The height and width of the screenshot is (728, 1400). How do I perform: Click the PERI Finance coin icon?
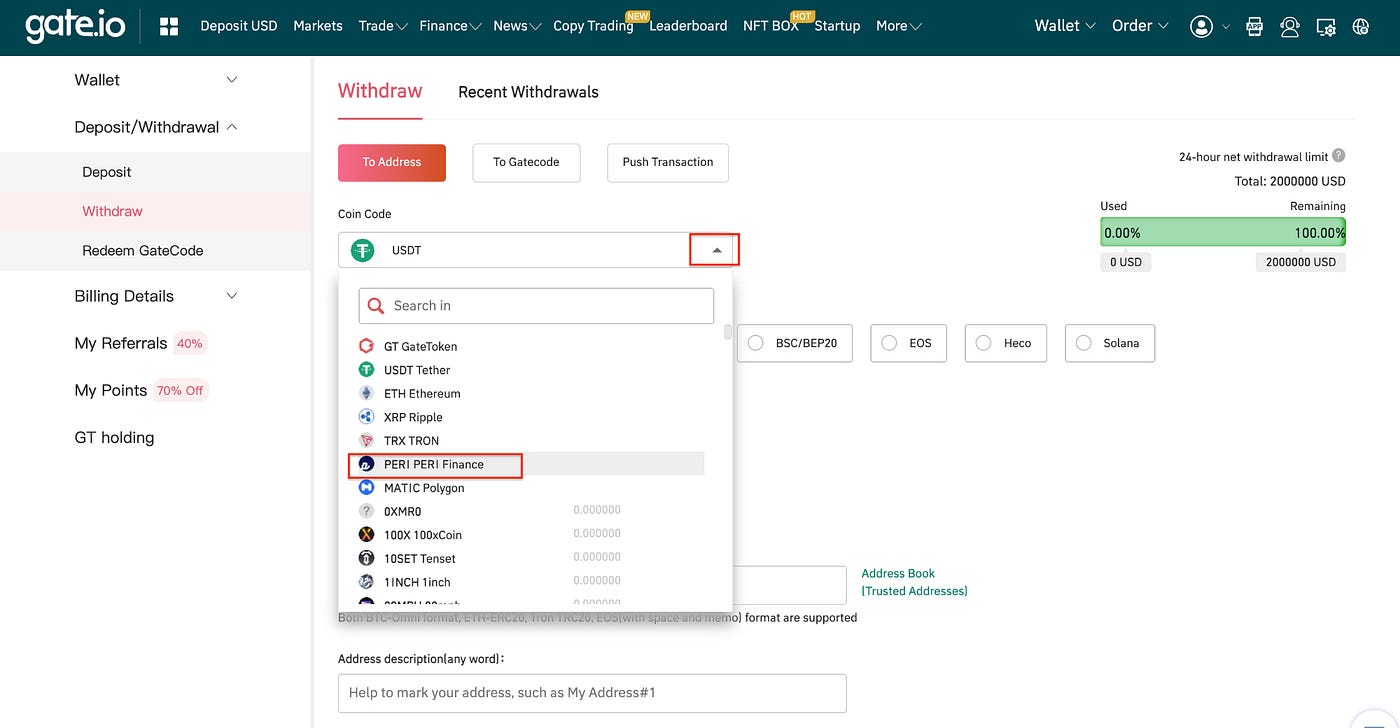tap(366, 464)
